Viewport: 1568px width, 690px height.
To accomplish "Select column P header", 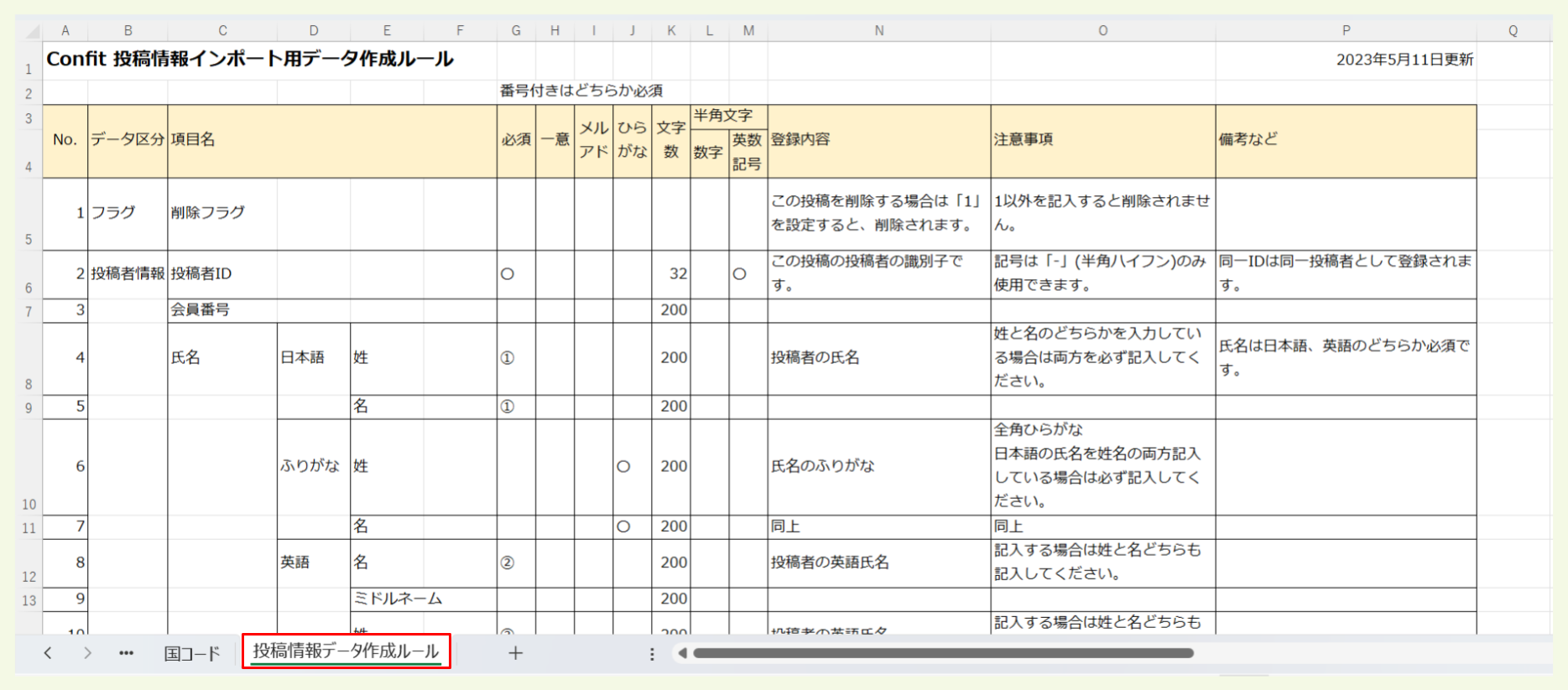I will tap(1346, 31).
